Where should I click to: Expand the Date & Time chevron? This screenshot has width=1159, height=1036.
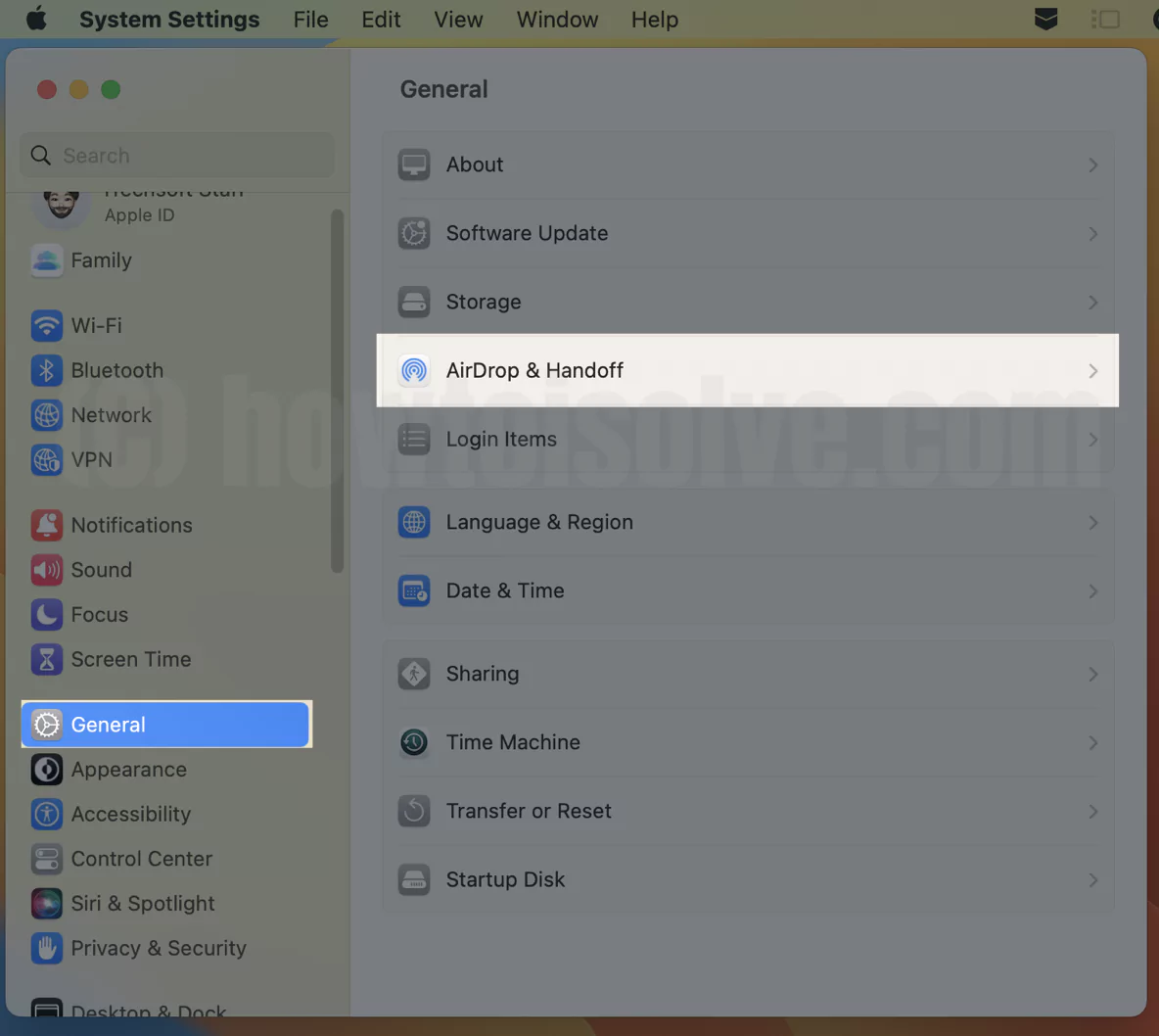1092,591
